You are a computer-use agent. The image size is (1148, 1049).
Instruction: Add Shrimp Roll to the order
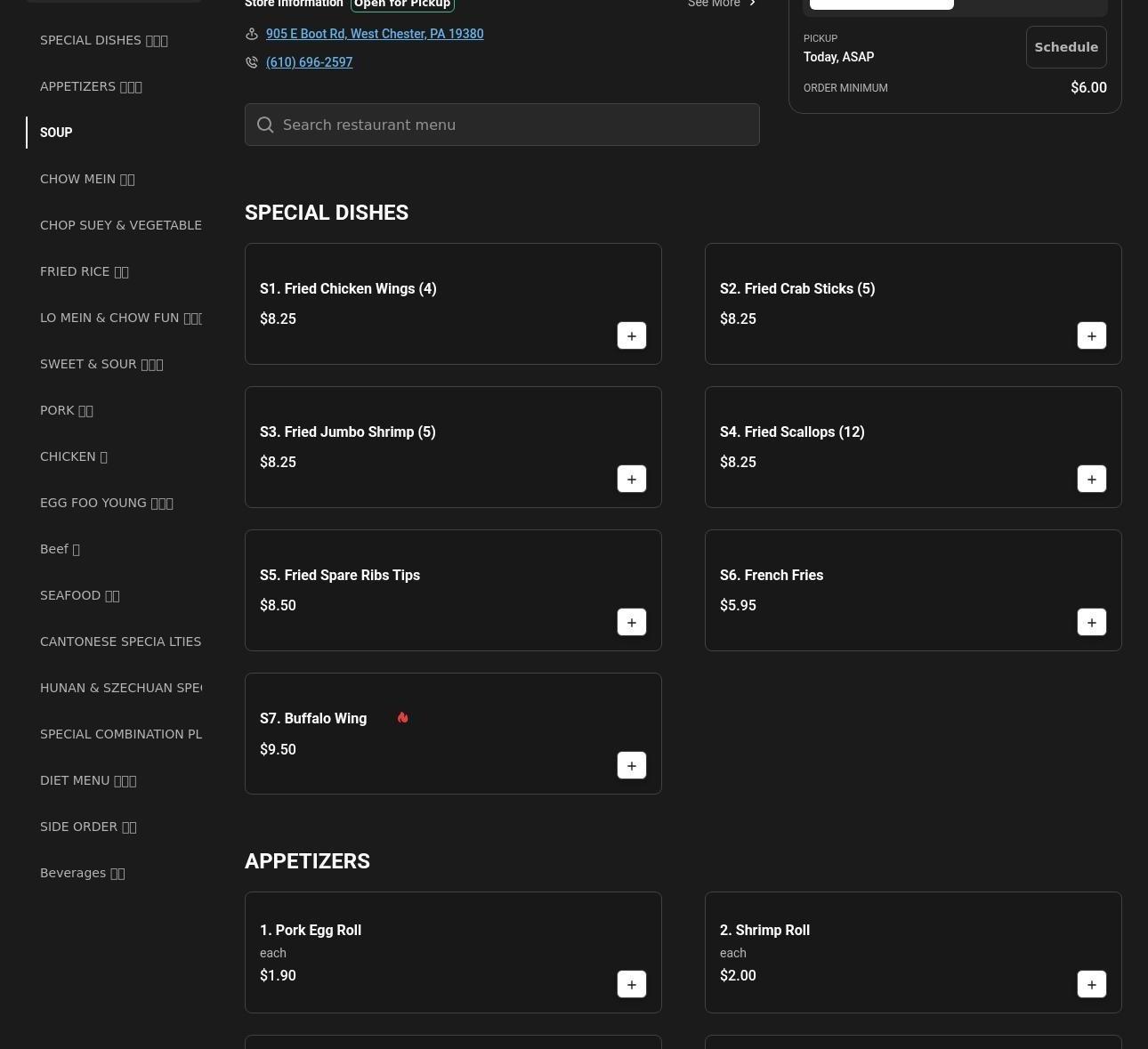pos(1092,985)
